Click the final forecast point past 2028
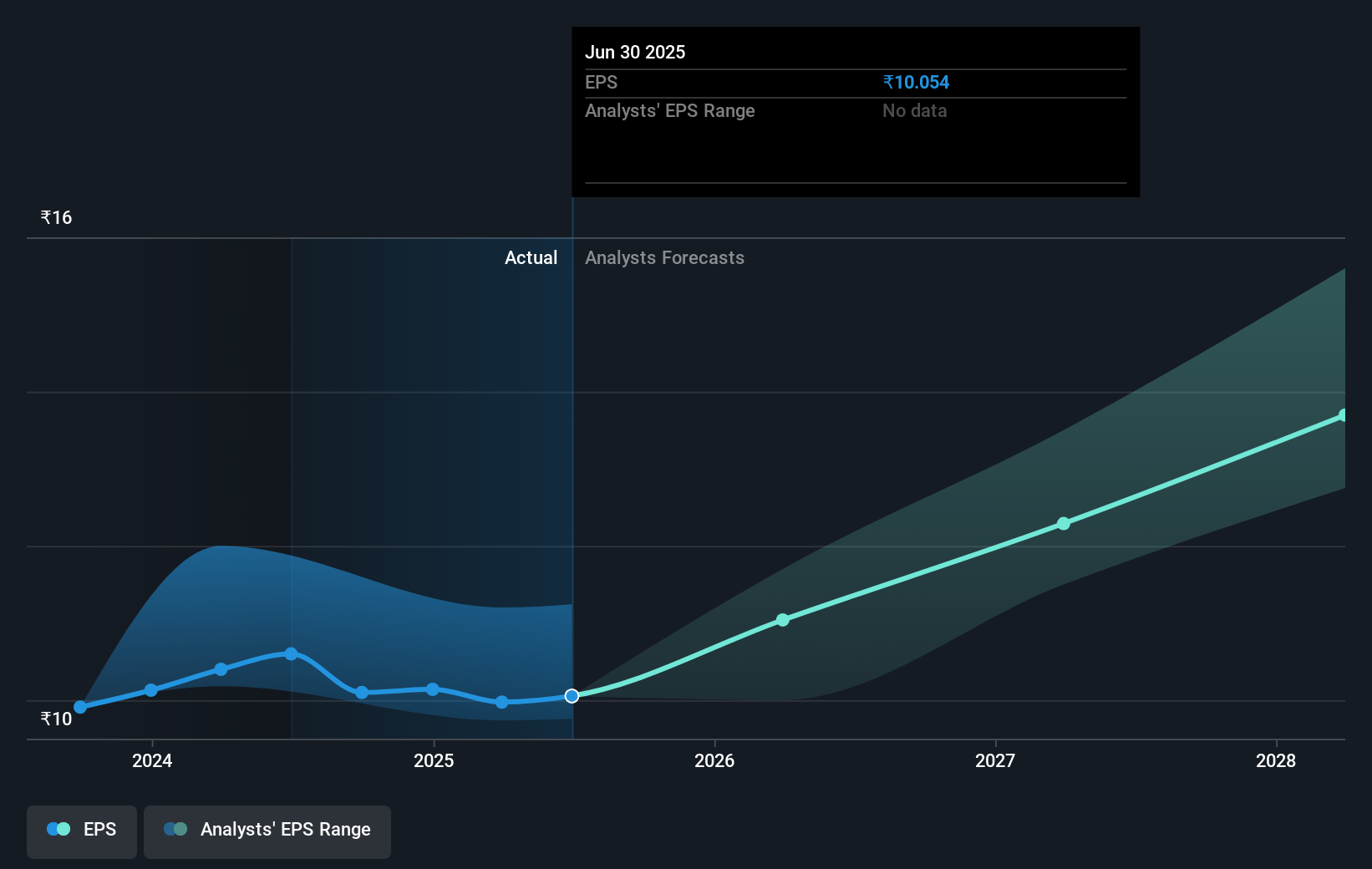Viewport: 1372px width, 869px height. pos(1343,415)
